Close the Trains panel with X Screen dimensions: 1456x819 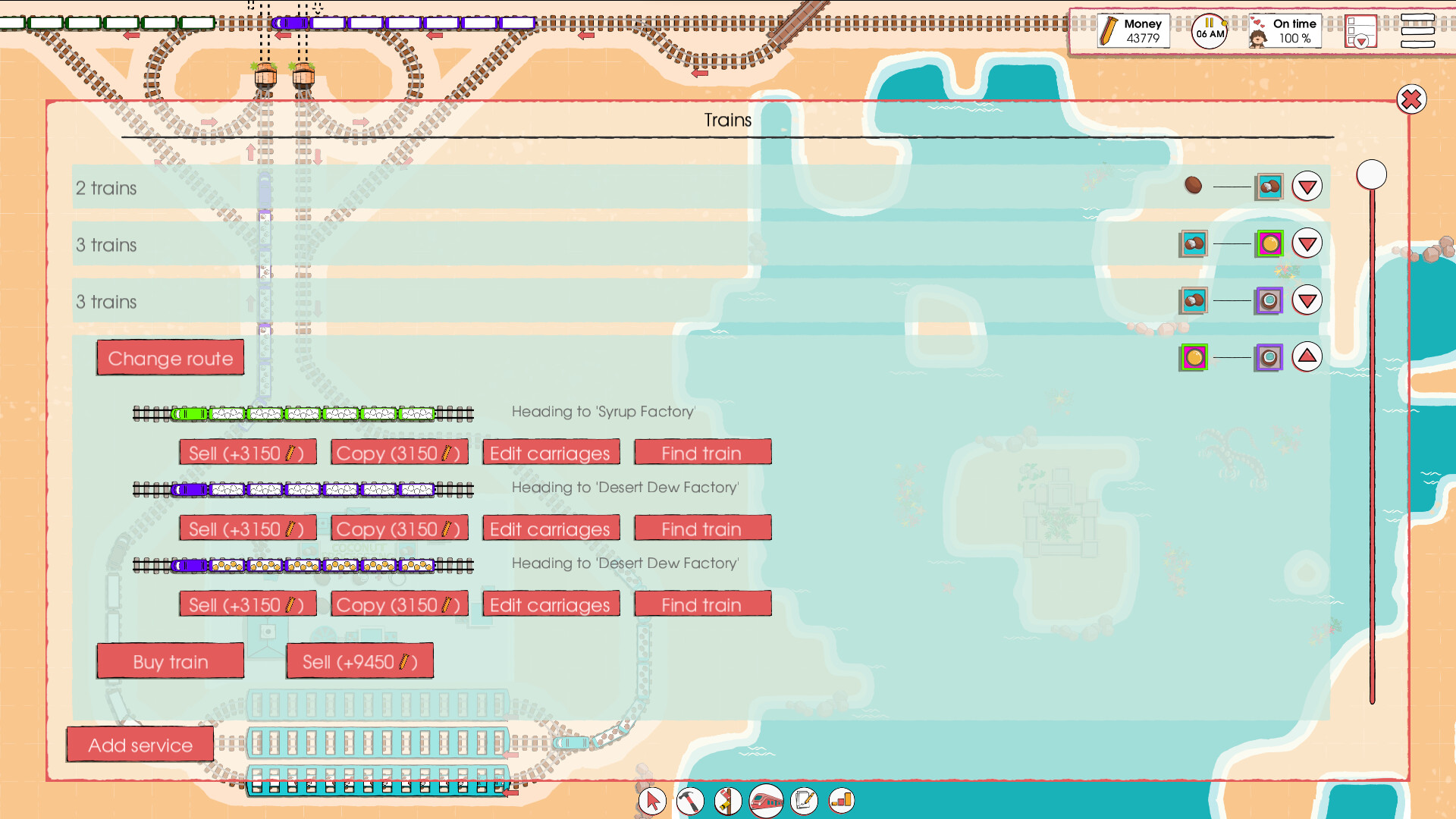(1411, 99)
